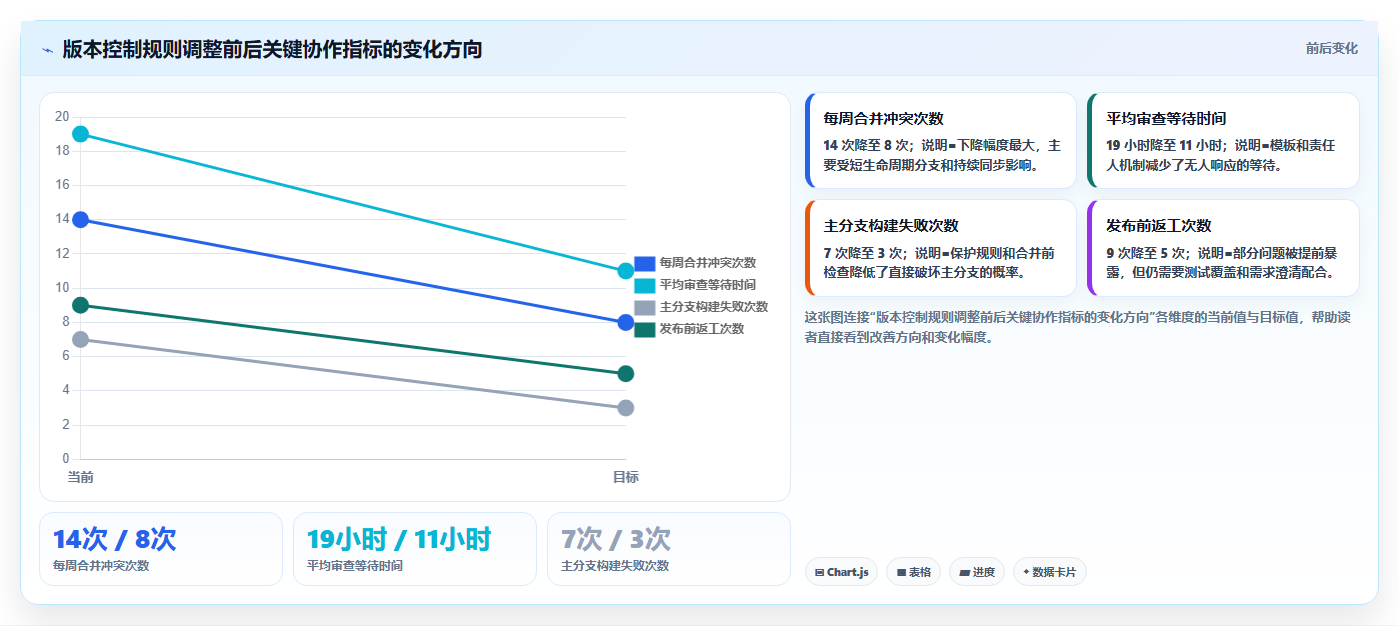Click the icon in the 进度 chip
The width and height of the screenshot is (1399, 626).
click(964, 573)
